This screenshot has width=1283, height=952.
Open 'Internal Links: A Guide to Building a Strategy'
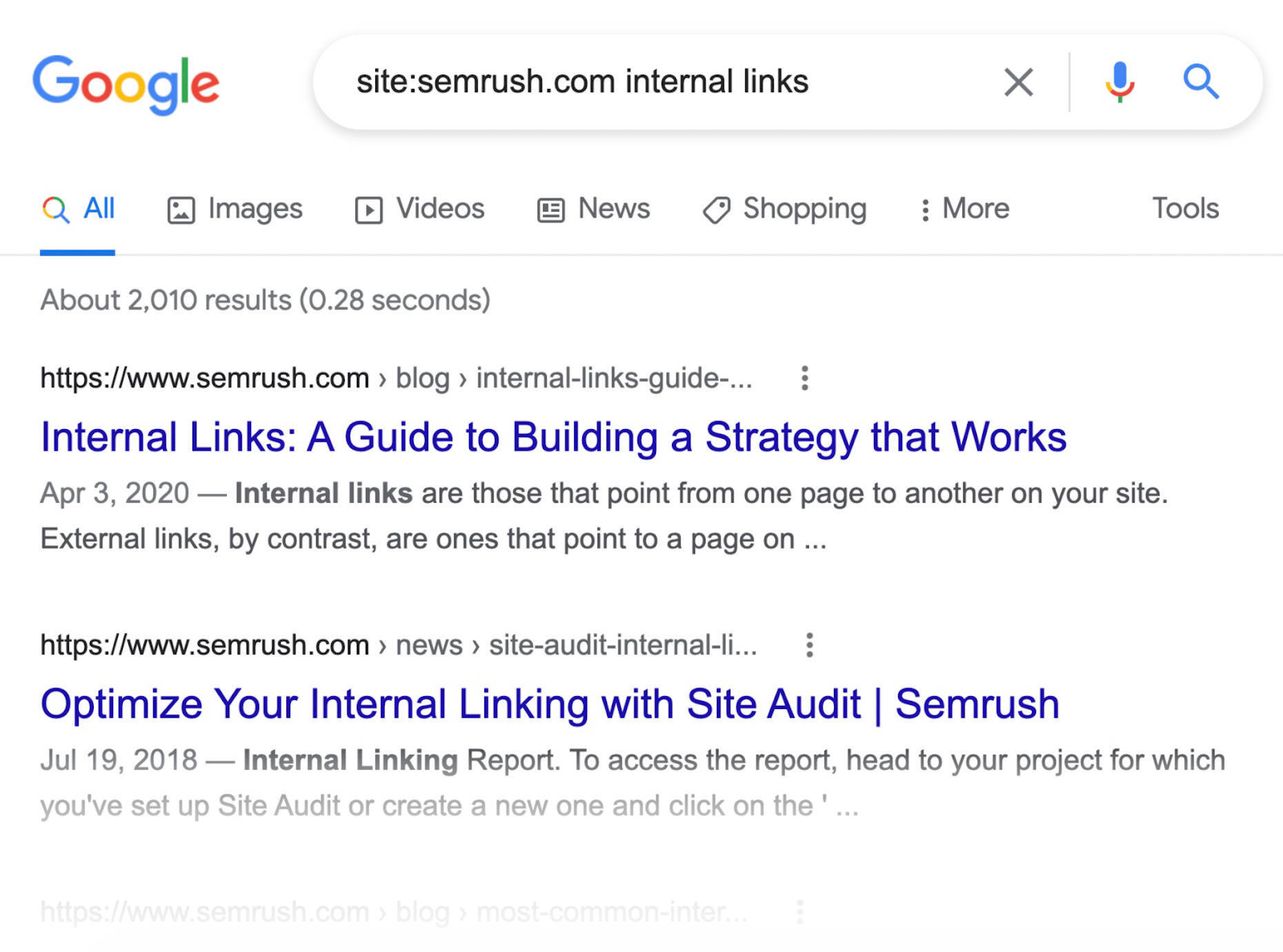553,437
